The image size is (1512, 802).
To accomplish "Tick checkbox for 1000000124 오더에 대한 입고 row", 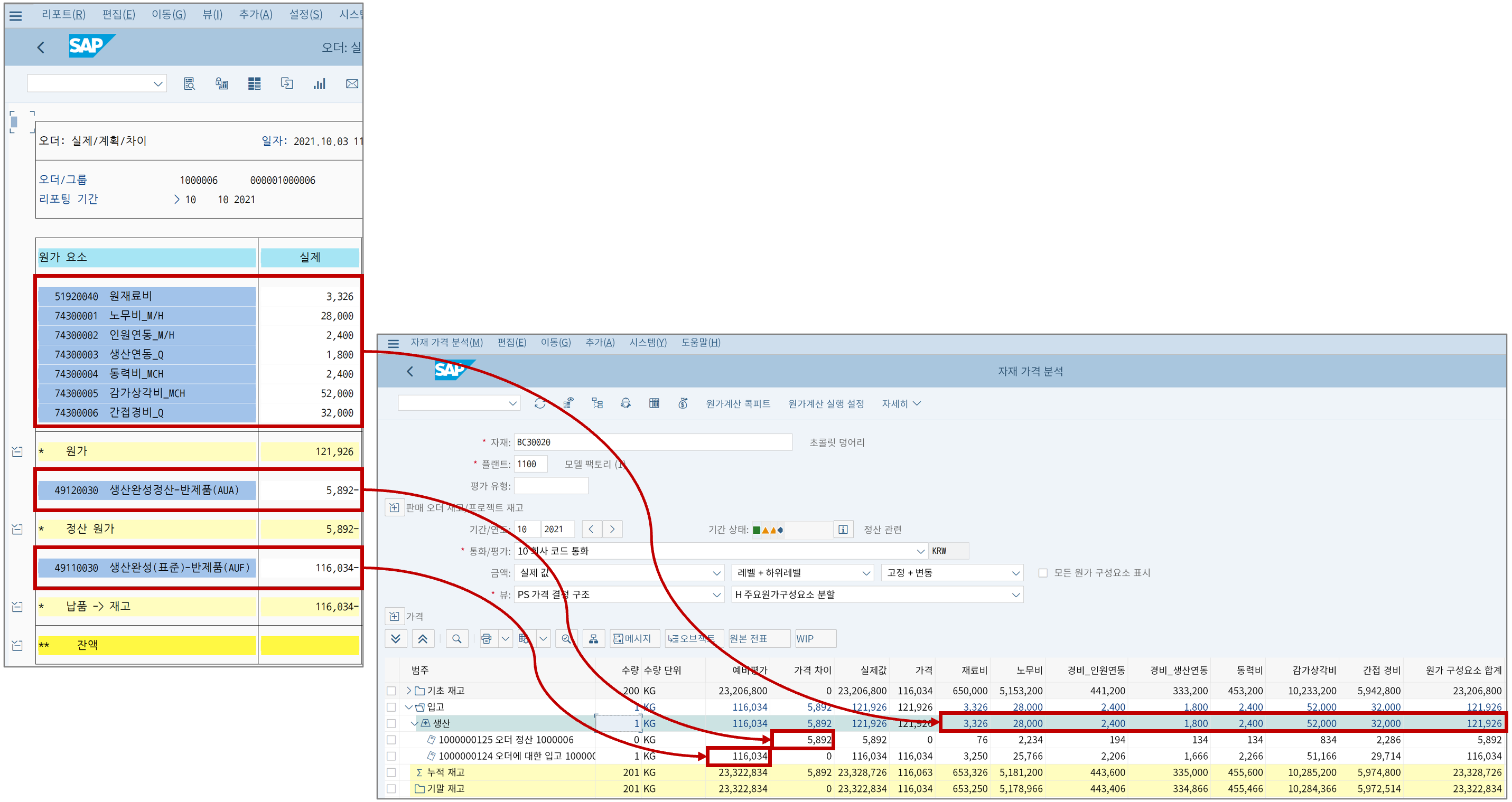I will pos(391,756).
